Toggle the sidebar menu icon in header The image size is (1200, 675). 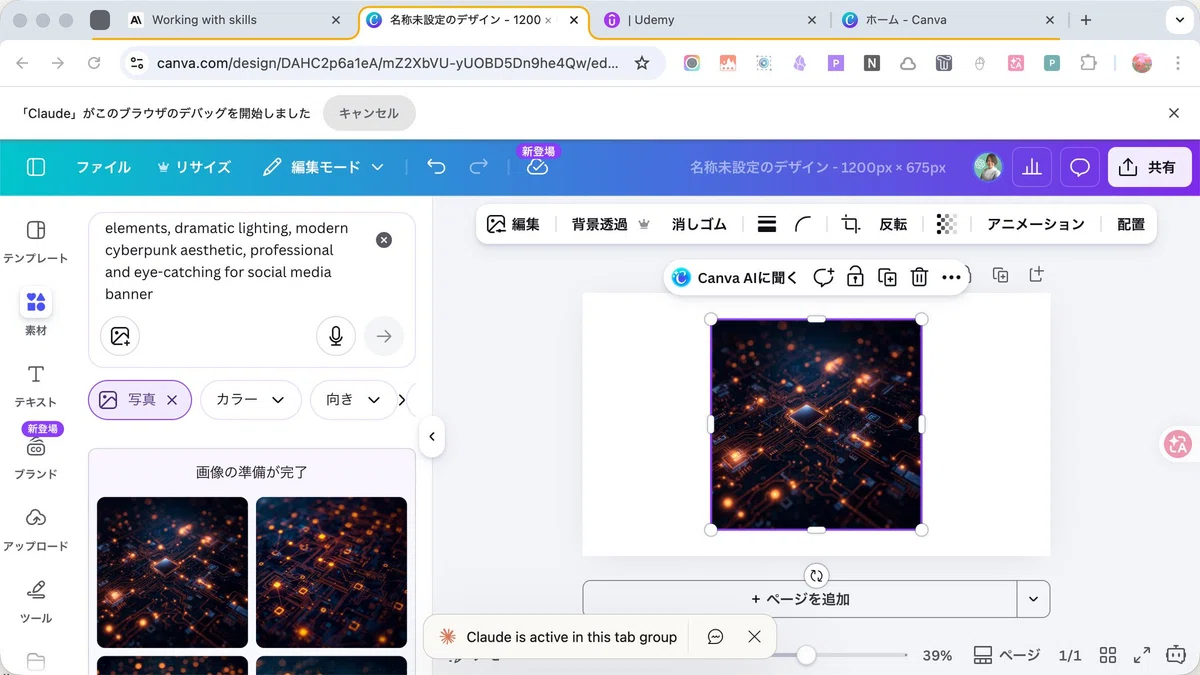[x=36, y=167]
